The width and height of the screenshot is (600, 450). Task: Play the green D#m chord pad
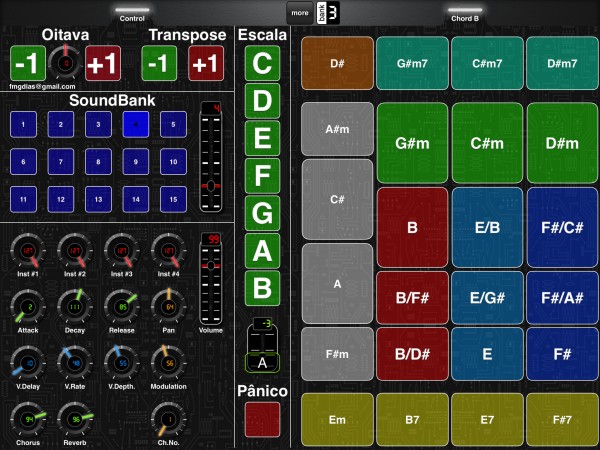point(562,143)
